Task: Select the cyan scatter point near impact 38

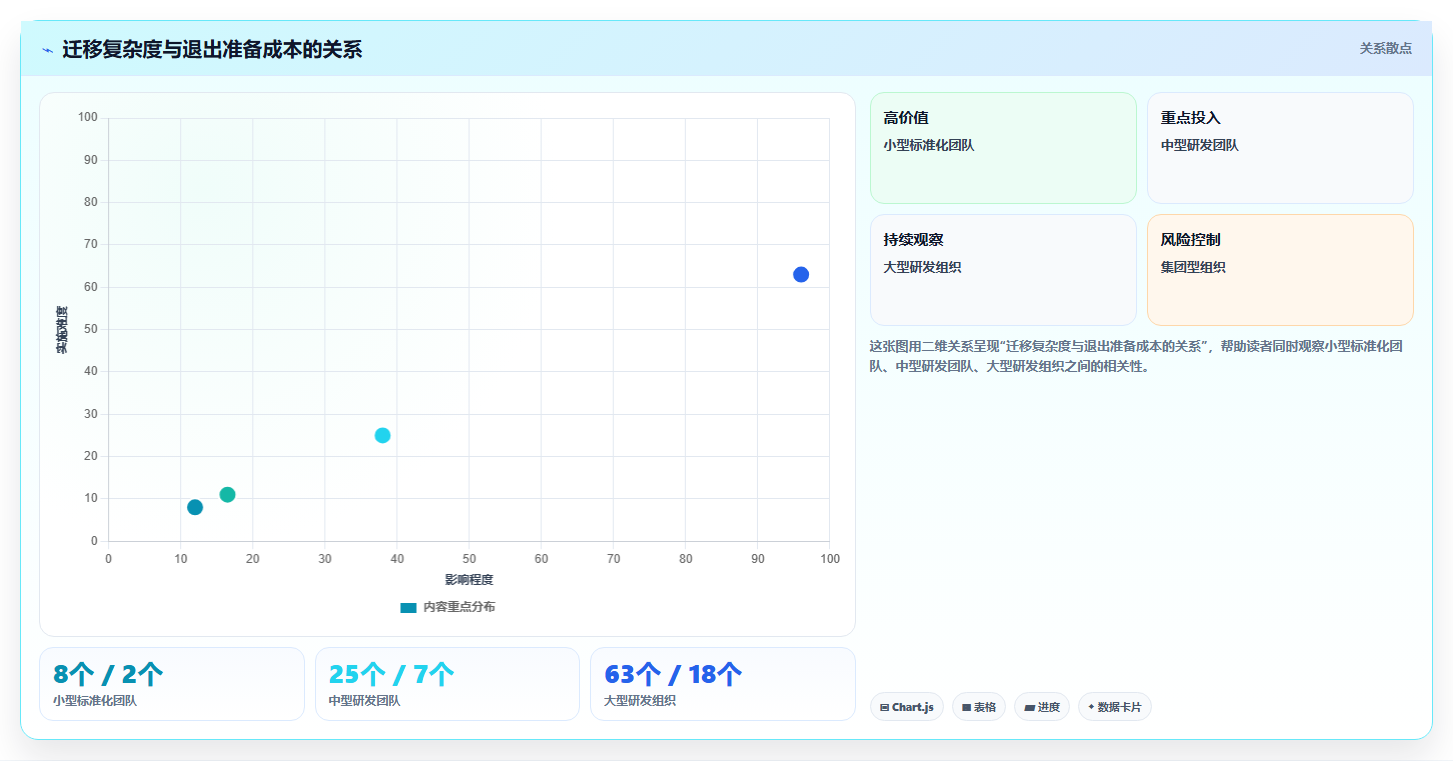Action: click(x=382, y=435)
